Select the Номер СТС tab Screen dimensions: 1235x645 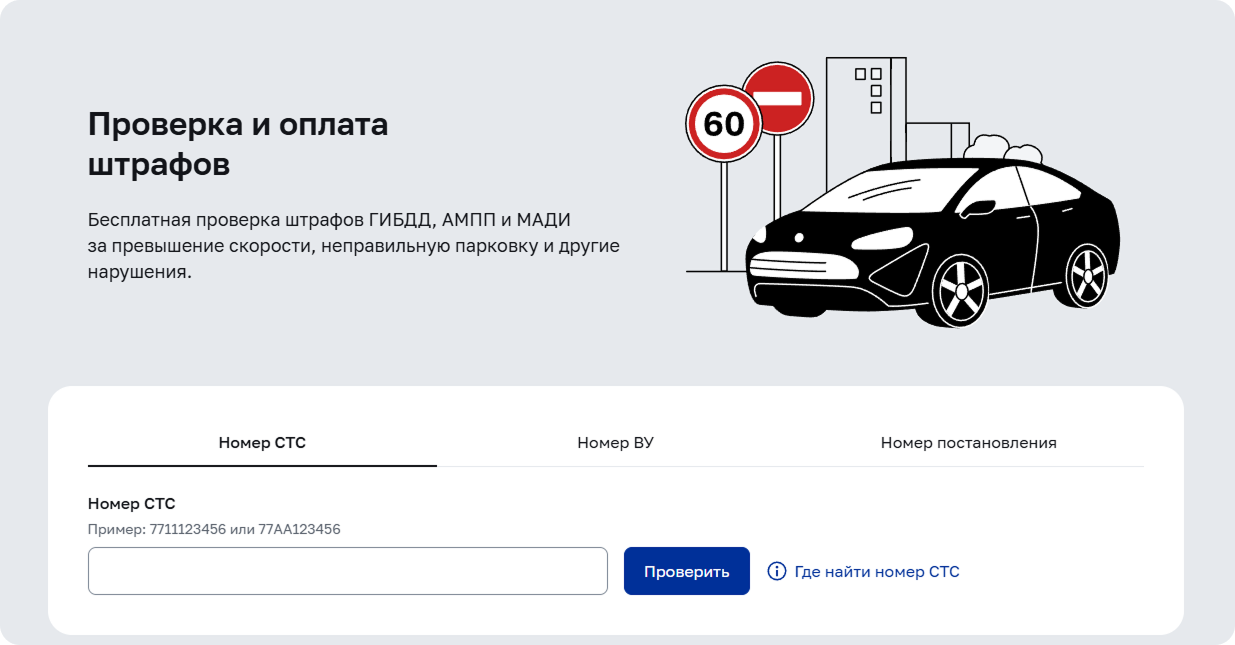click(262, 442)
